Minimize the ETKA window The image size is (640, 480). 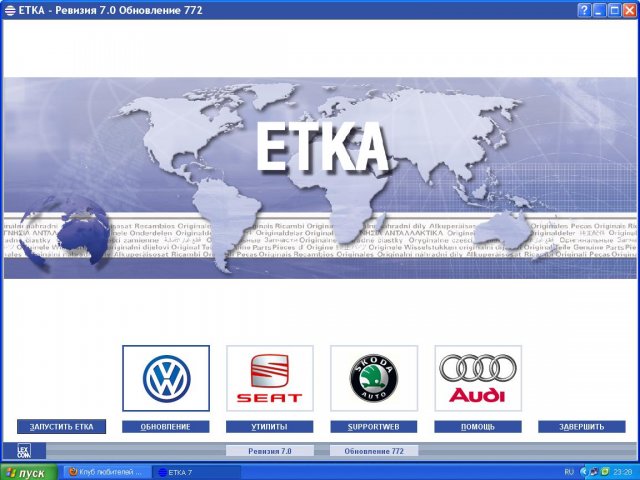click(x=599, y=10)
